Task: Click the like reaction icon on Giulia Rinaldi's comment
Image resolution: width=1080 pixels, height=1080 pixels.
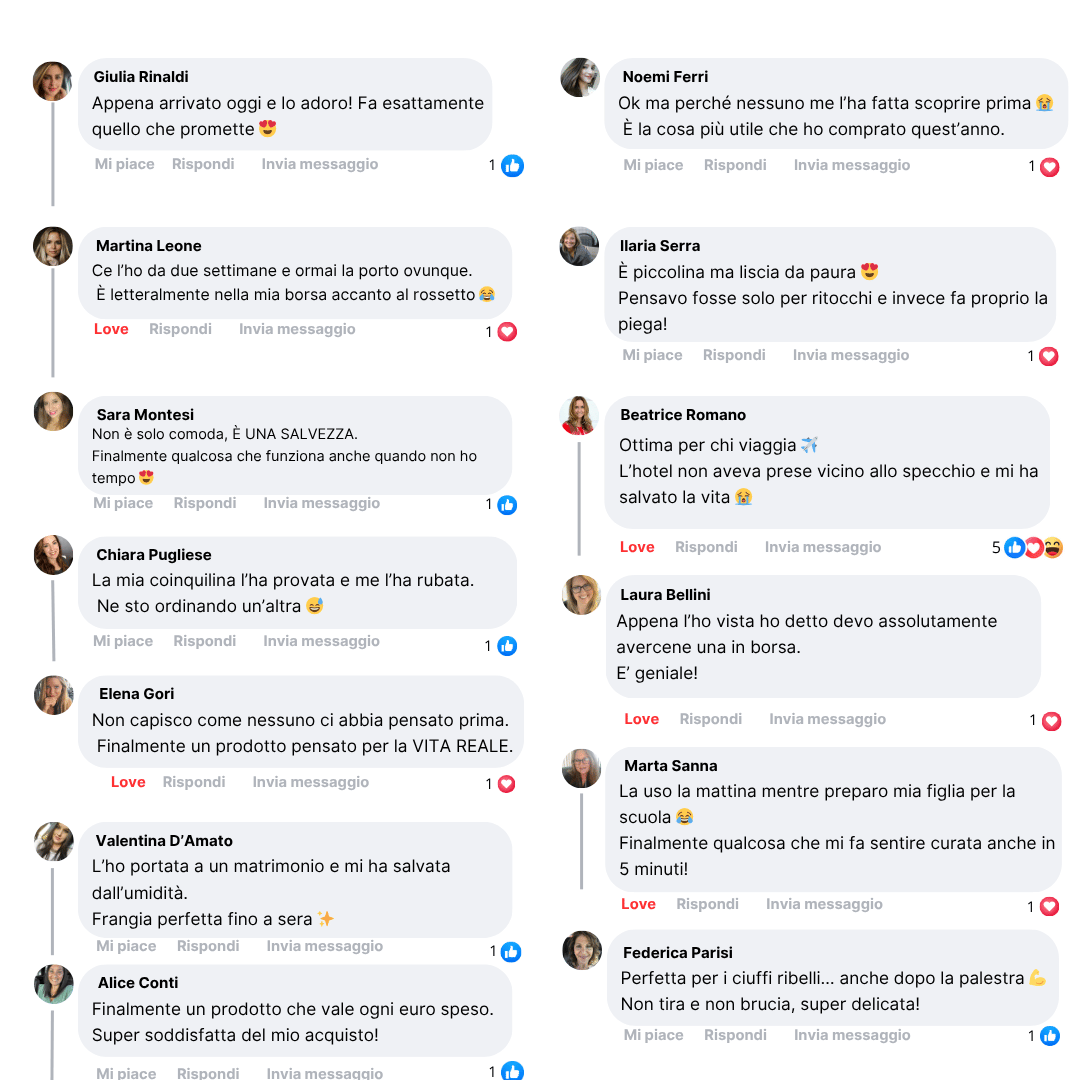Action: pos(512,166)
